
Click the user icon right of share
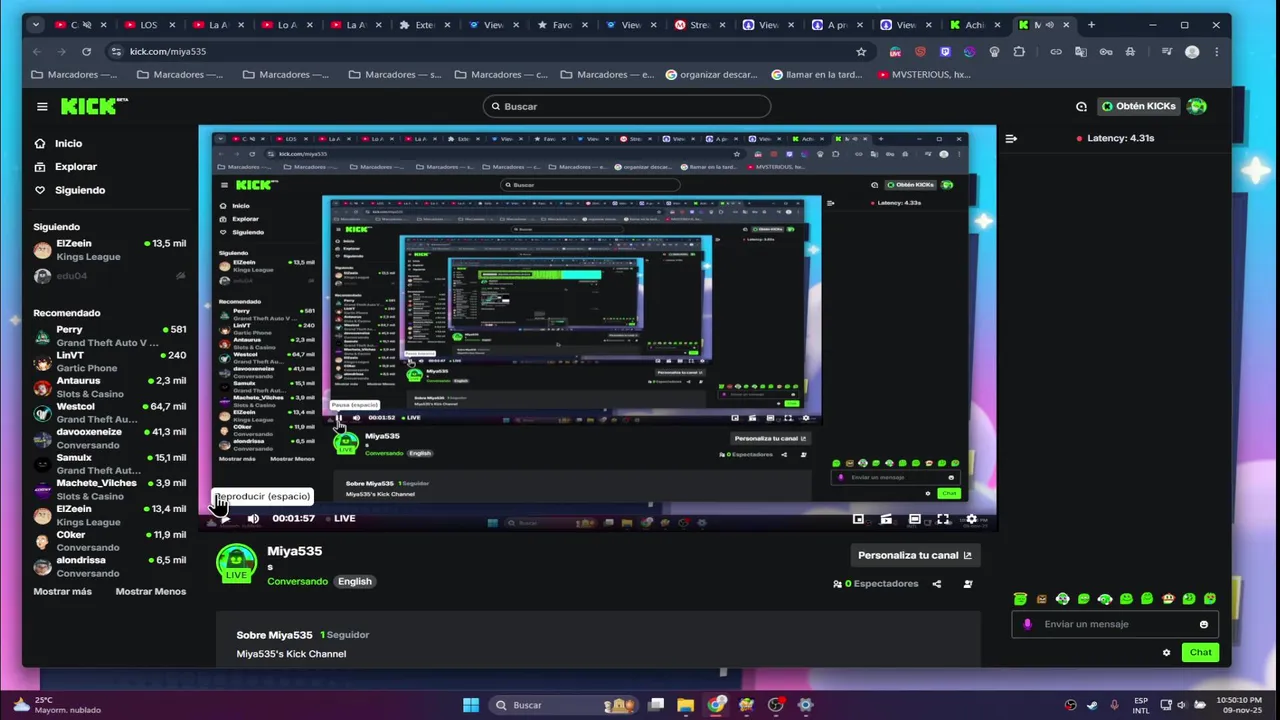coord(967,584)
